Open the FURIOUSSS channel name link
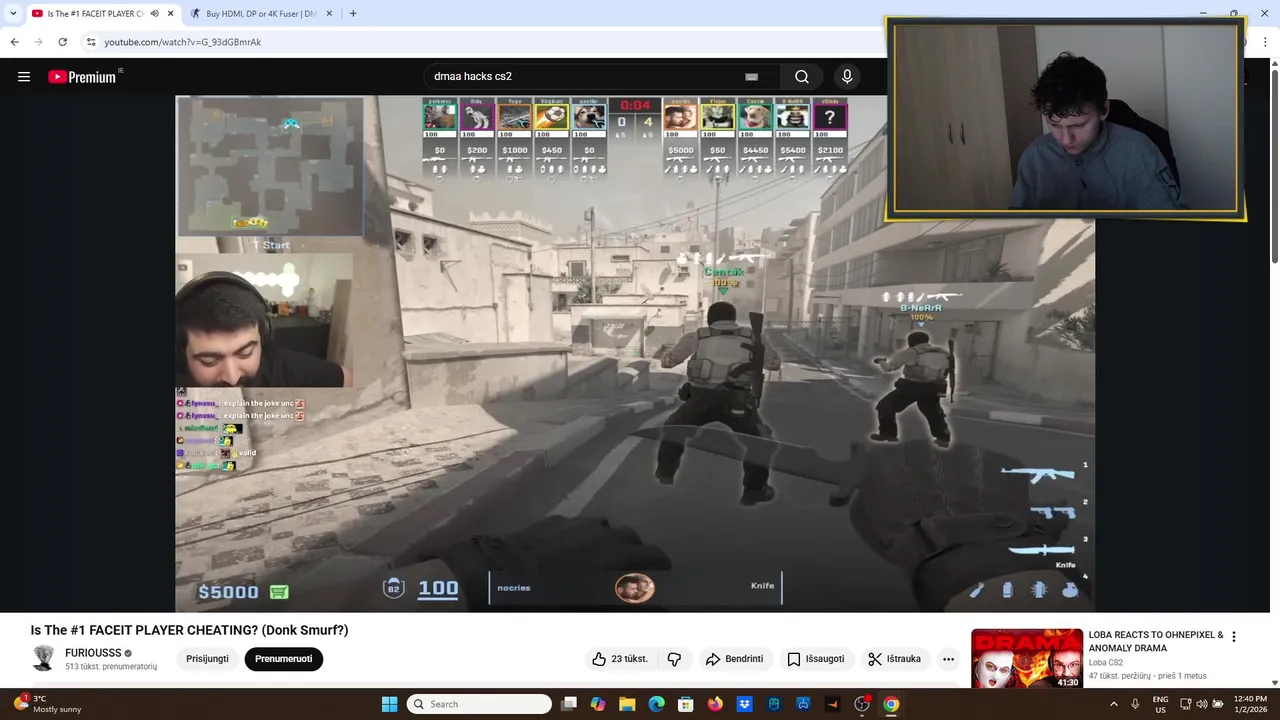Viewport: 1280px width, 720px height. [x=93, y=653]
